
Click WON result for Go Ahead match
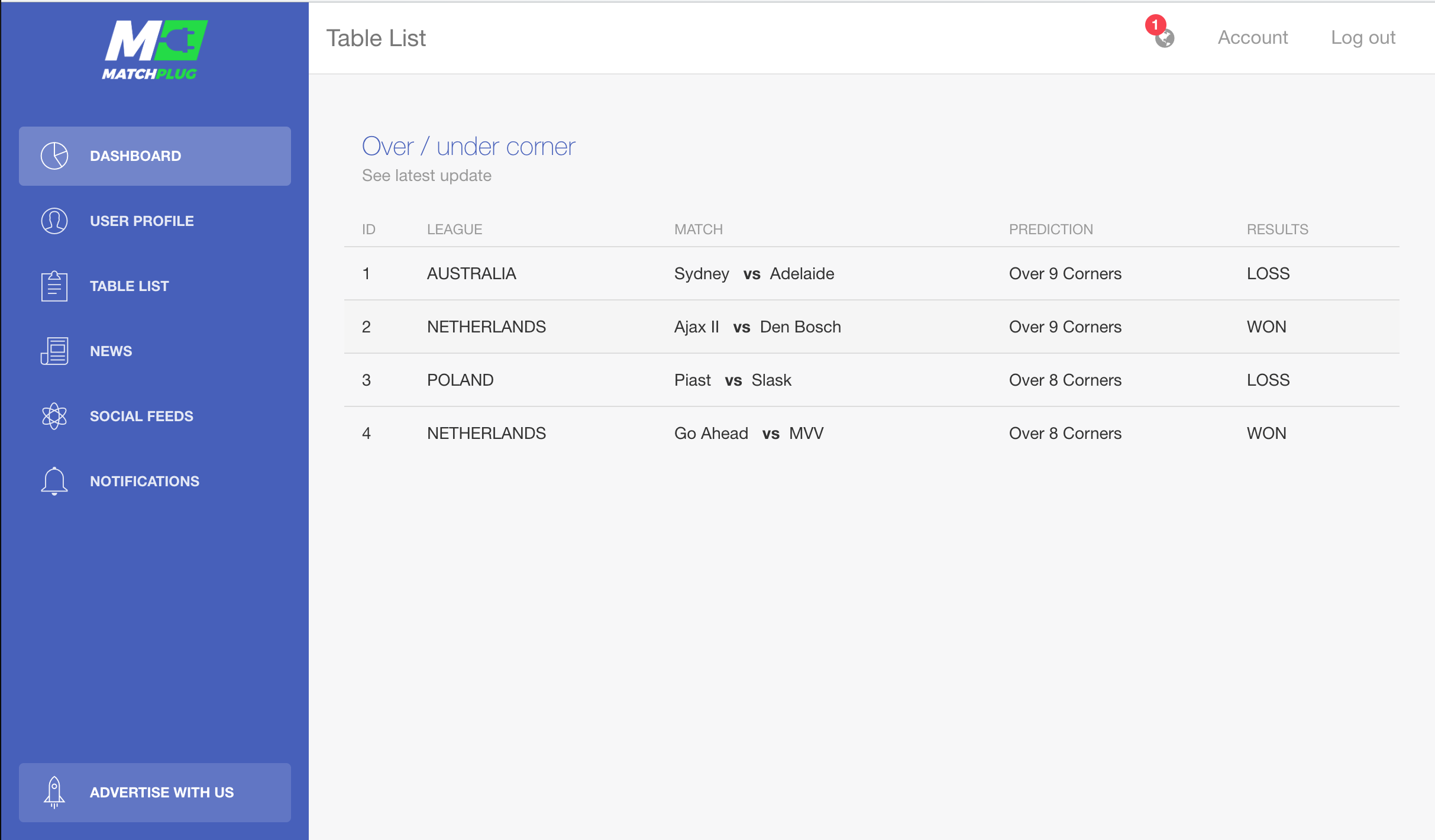coord(1266,434)
